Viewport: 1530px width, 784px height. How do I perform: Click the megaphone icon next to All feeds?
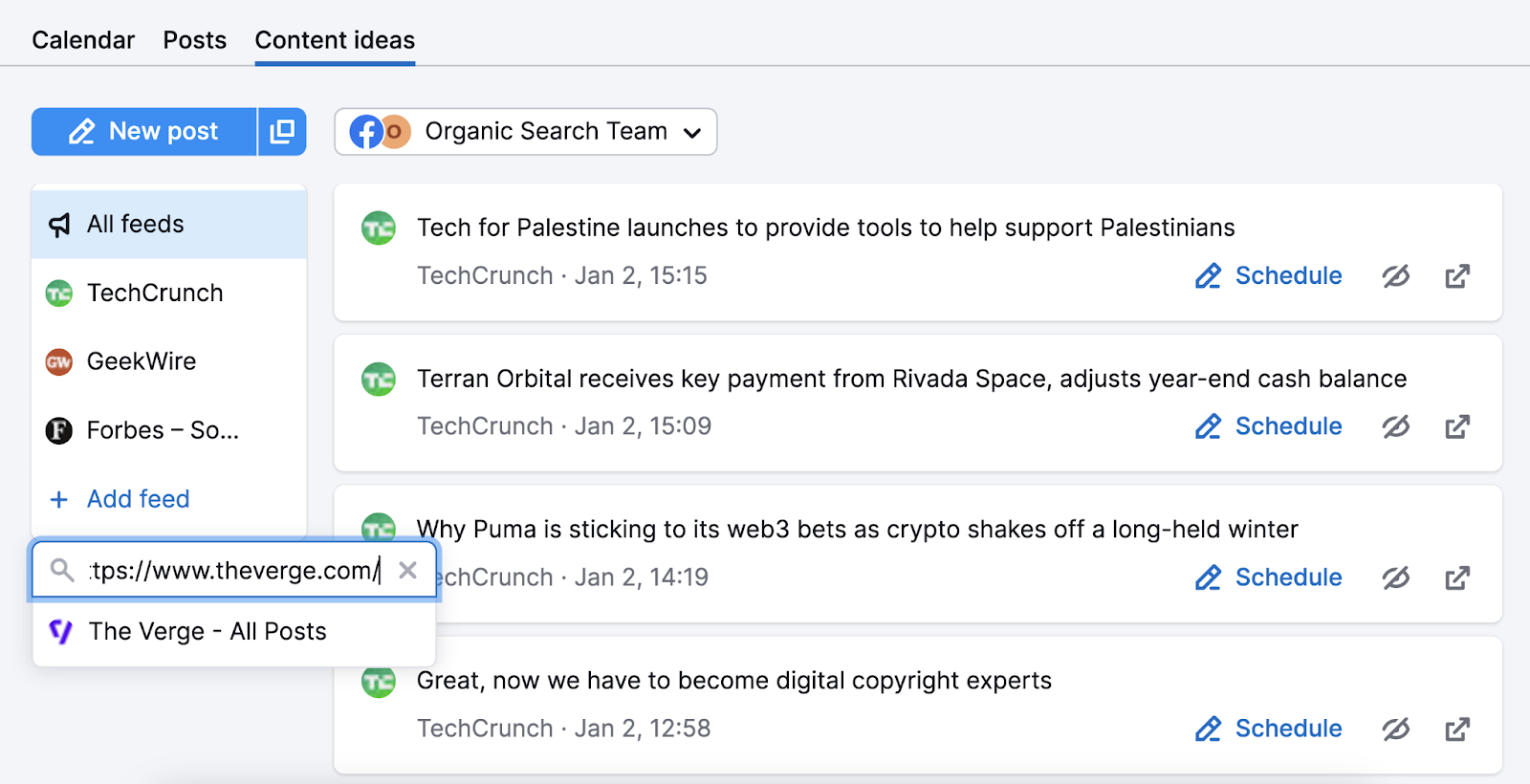[59, 225]
